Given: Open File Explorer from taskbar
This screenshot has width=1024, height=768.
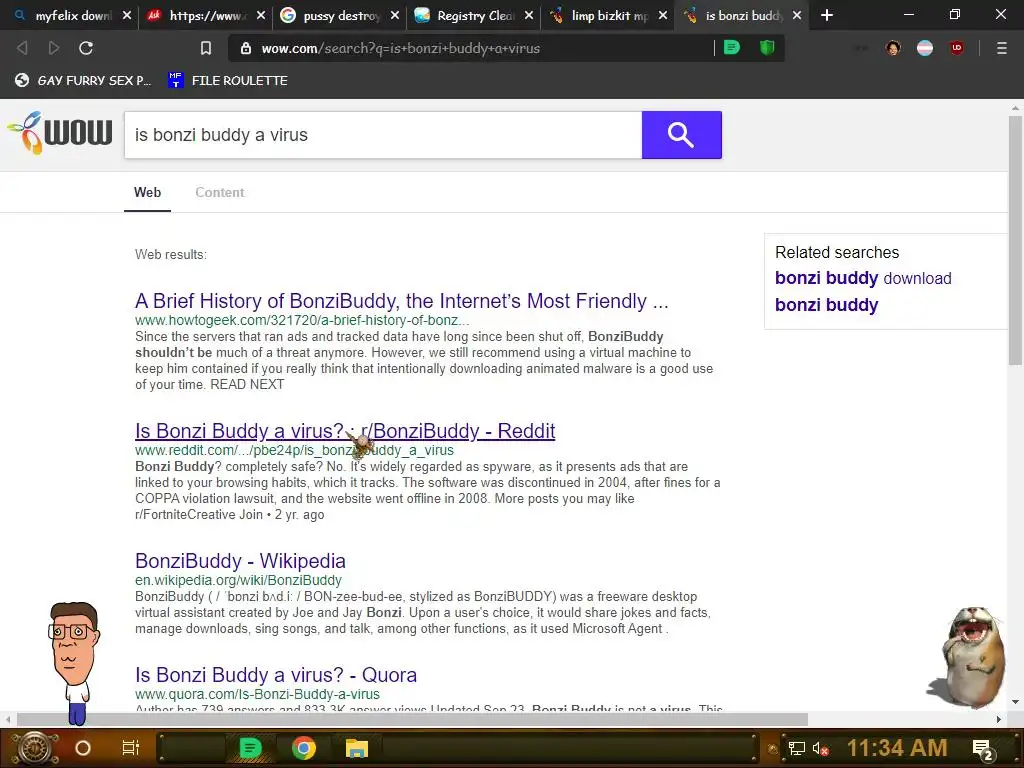Looking at the screenshot, I should point(357,748).
